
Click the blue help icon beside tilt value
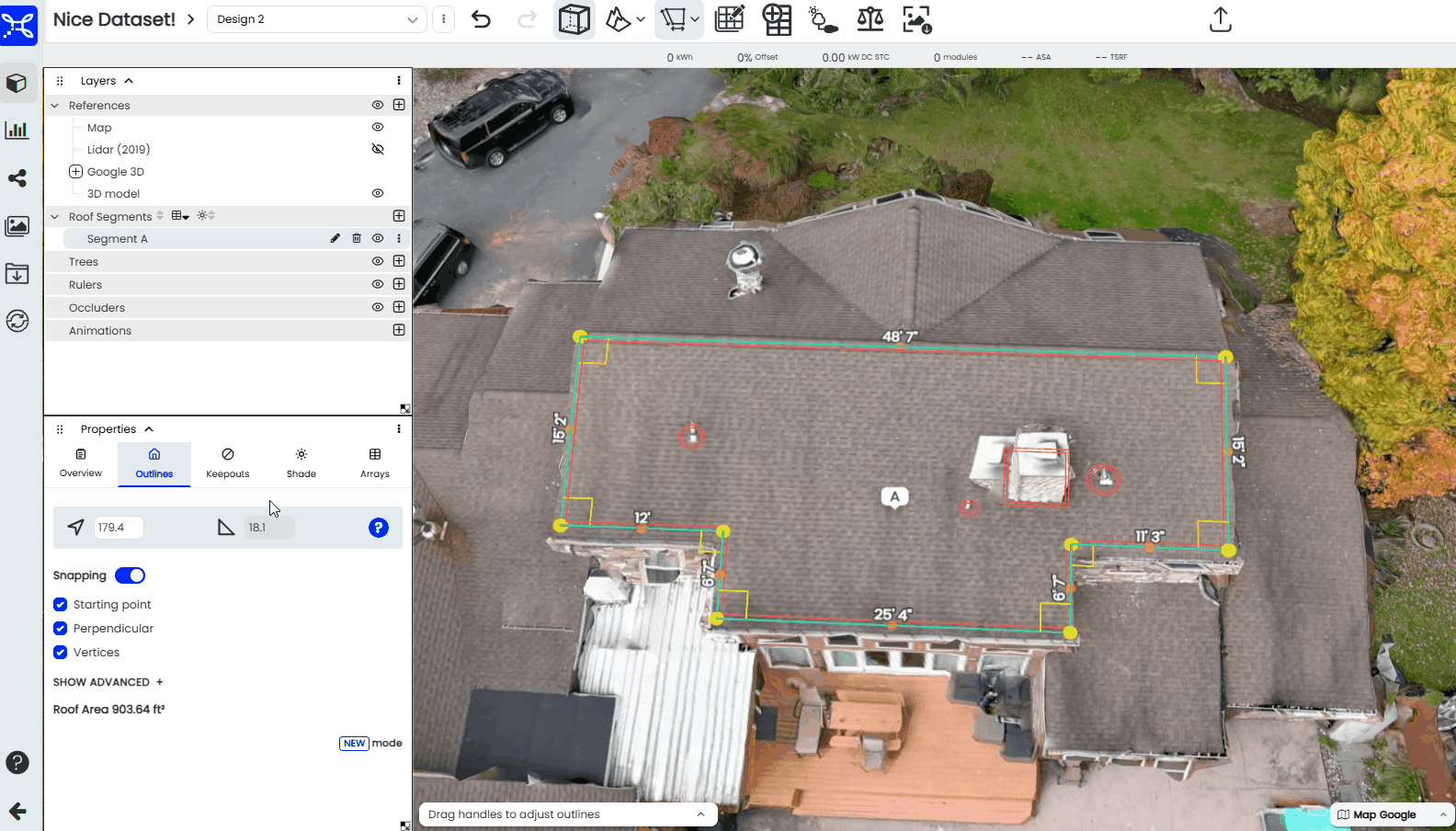point(379,528)
